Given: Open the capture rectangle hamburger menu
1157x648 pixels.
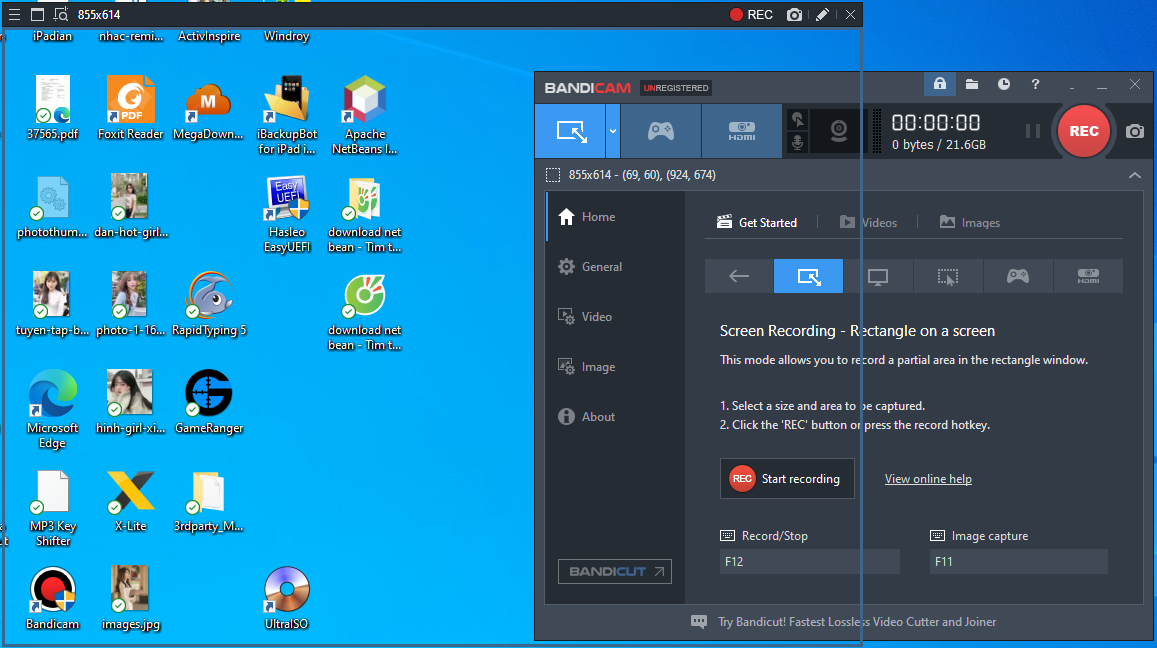Looking at the screenshot, I should coord(14,15).
